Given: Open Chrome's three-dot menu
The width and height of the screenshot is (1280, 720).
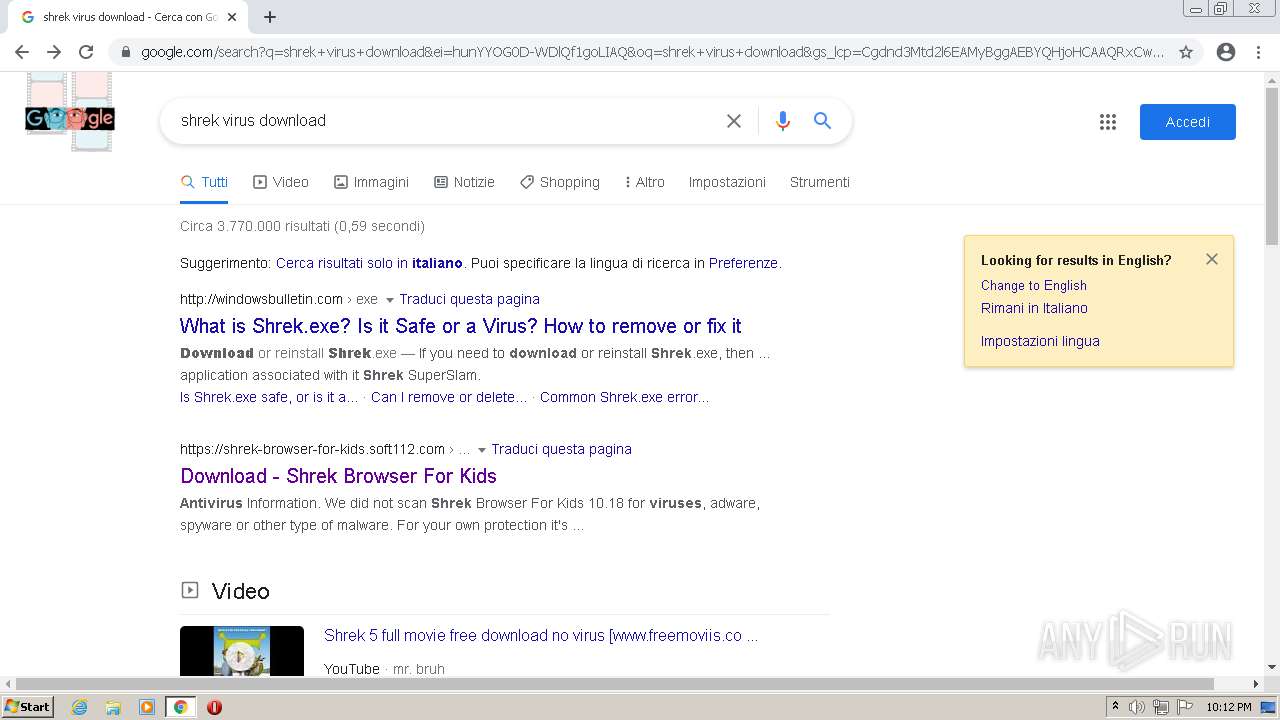Looking at the screenshot, I should pos(1258,52).
